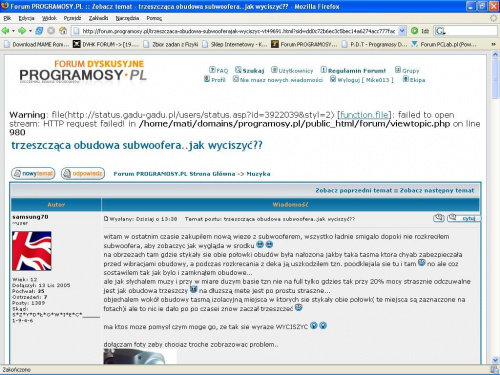The height and width of the screenshot is (375, 500).
Task: Click the vertical scrollbar down arrow
Action: 495,360
